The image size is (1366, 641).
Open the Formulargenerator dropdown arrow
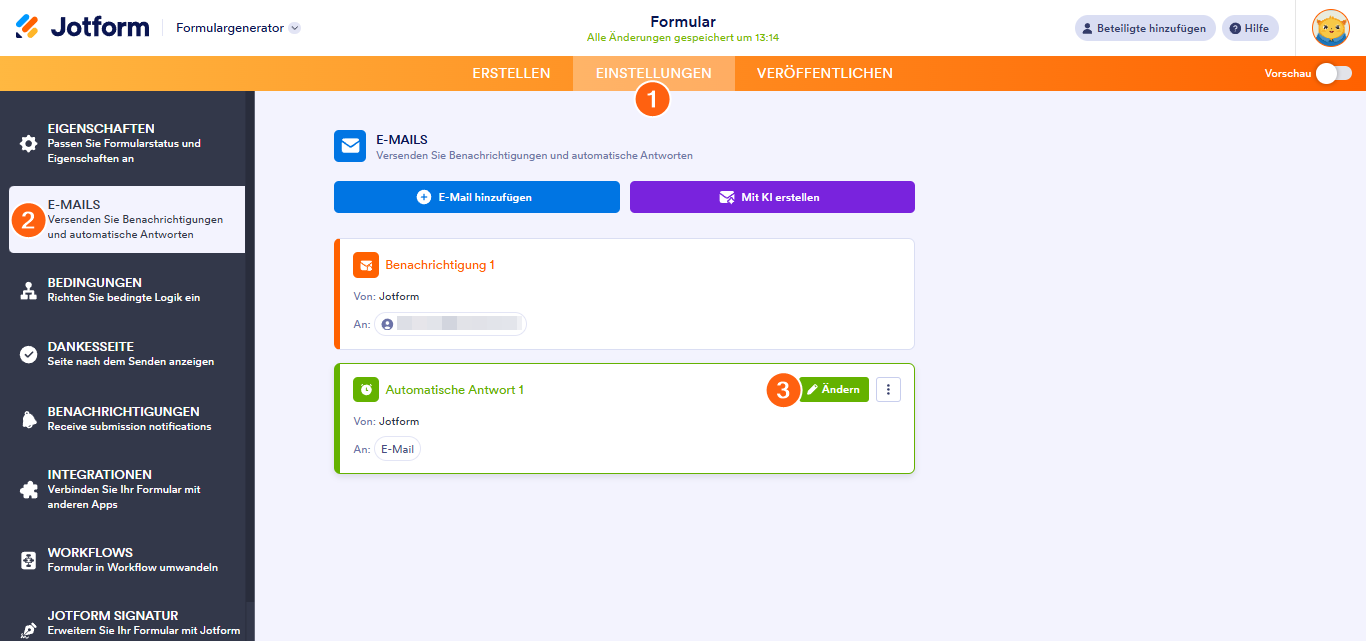pos(294,28)
